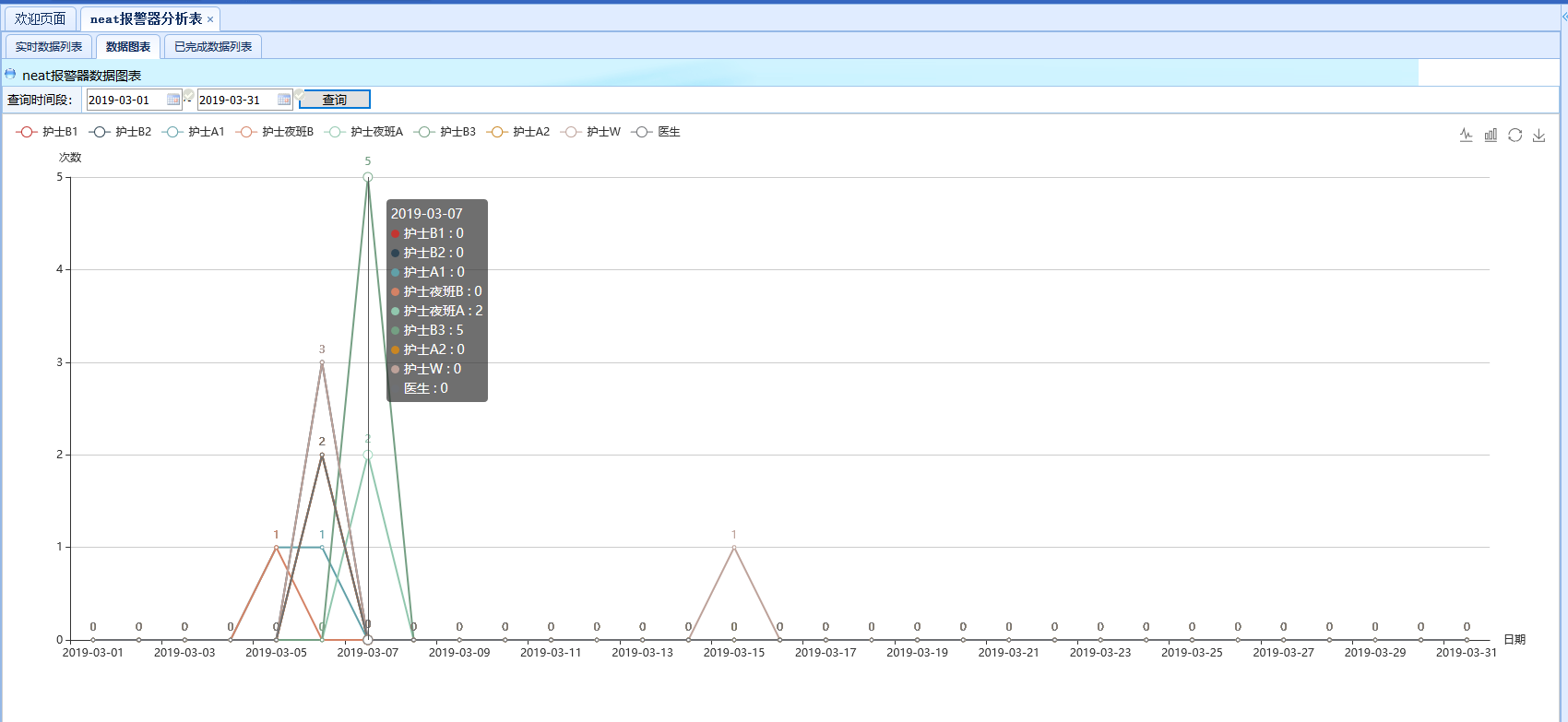Toggle the 医生 legend series
This screenshot has height=722, width=1568.
tap(656, 132)
